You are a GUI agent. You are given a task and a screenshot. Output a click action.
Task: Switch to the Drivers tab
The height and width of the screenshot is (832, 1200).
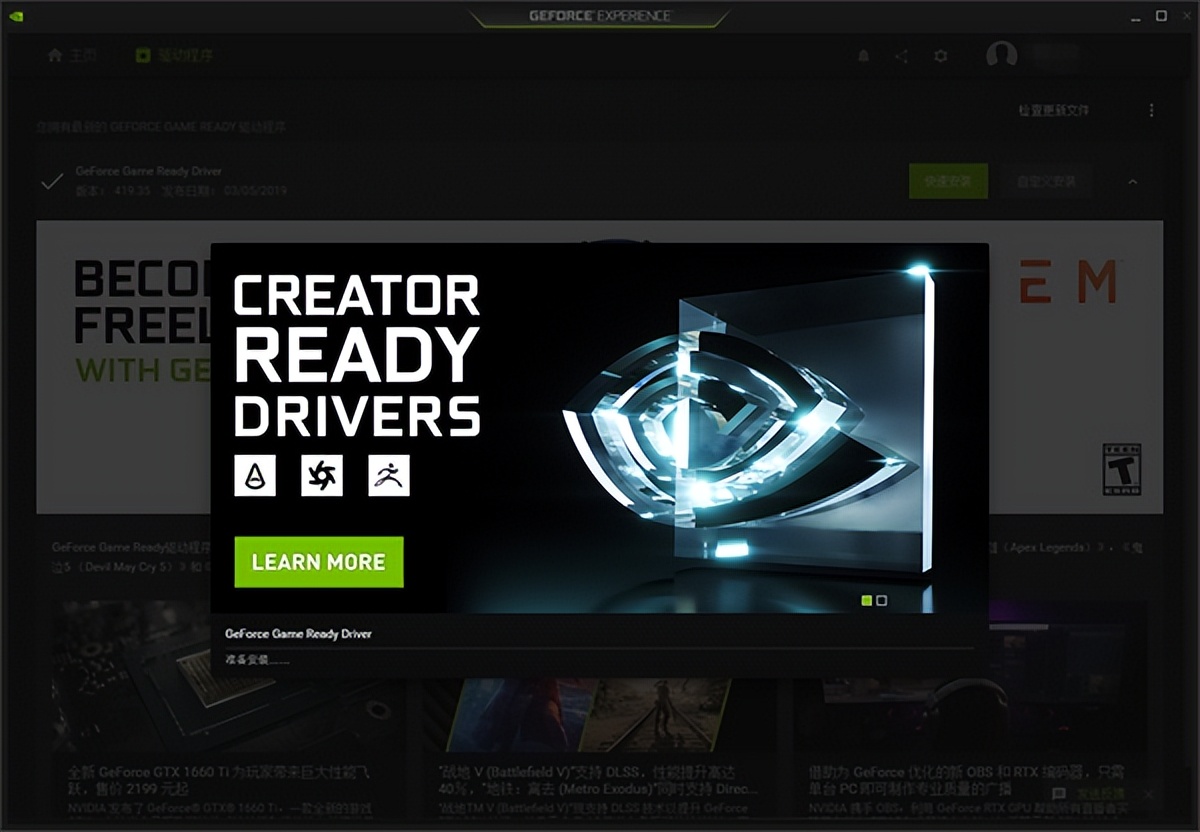[174, 56]
